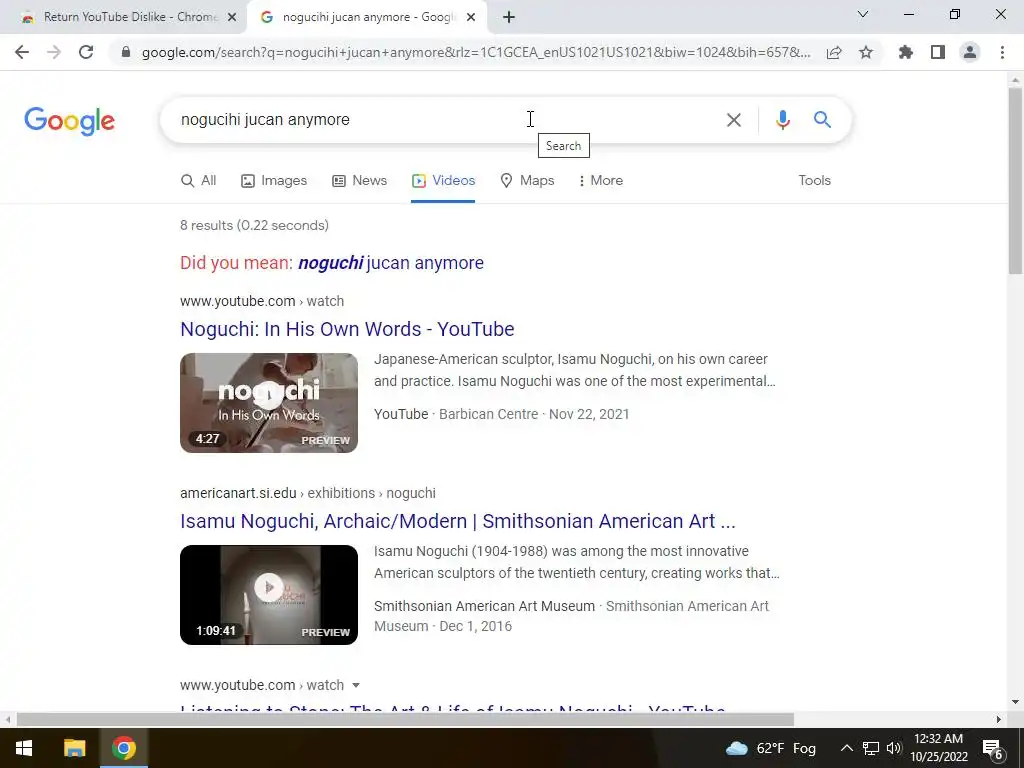Click suggested spelling noguchi jucan anymore
Image resolution: width=1024 pixels, height=768 pixels.
[x=391, y=263]
